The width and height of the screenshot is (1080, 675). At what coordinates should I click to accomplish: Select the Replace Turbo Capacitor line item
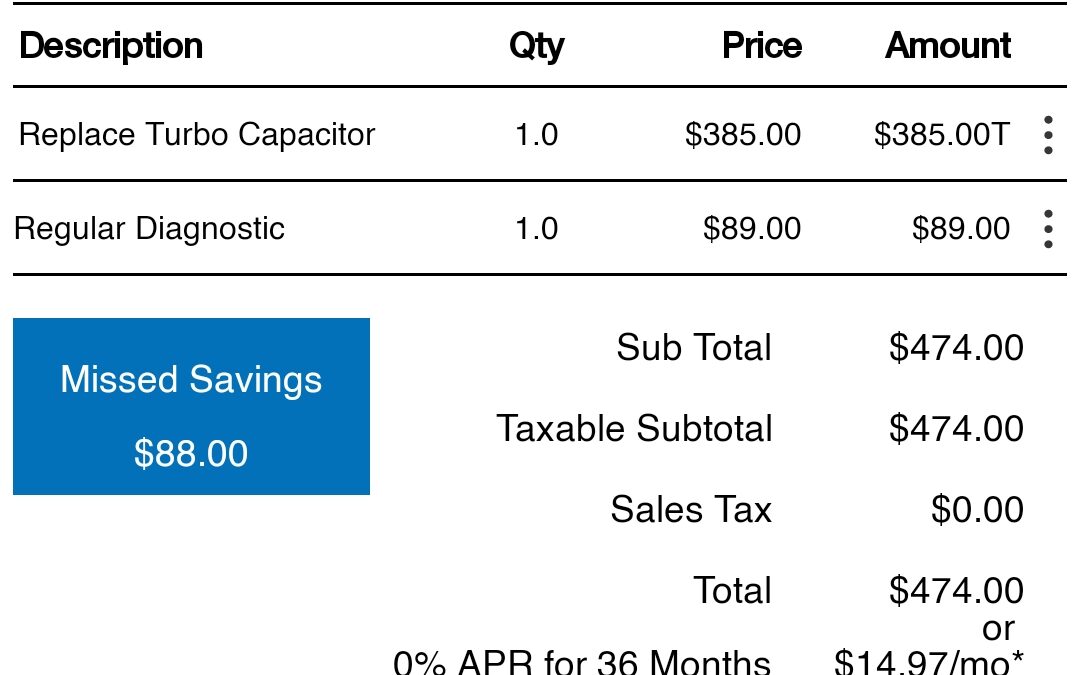[197, 135]
